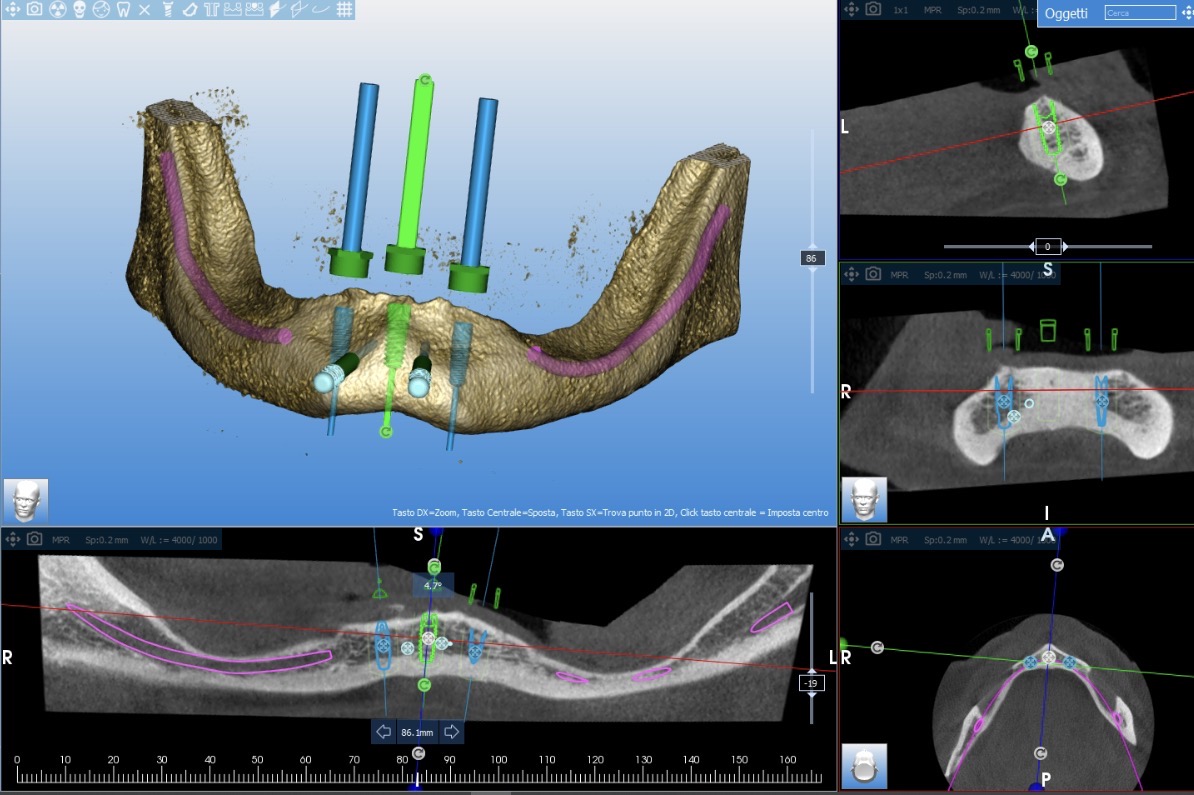Click the single-tooth gingiva model icon

233,9
